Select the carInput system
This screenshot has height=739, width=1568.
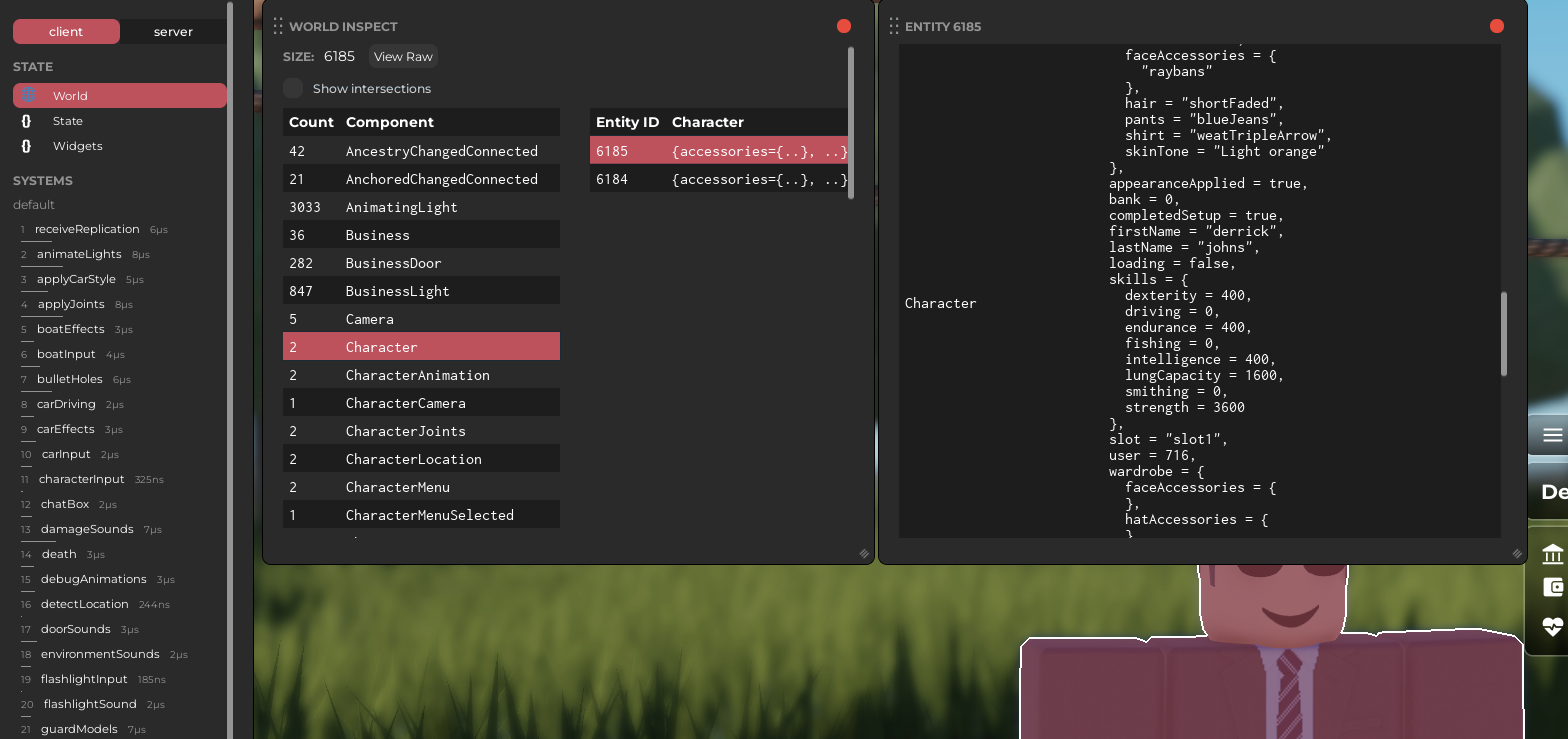point(66,454)
